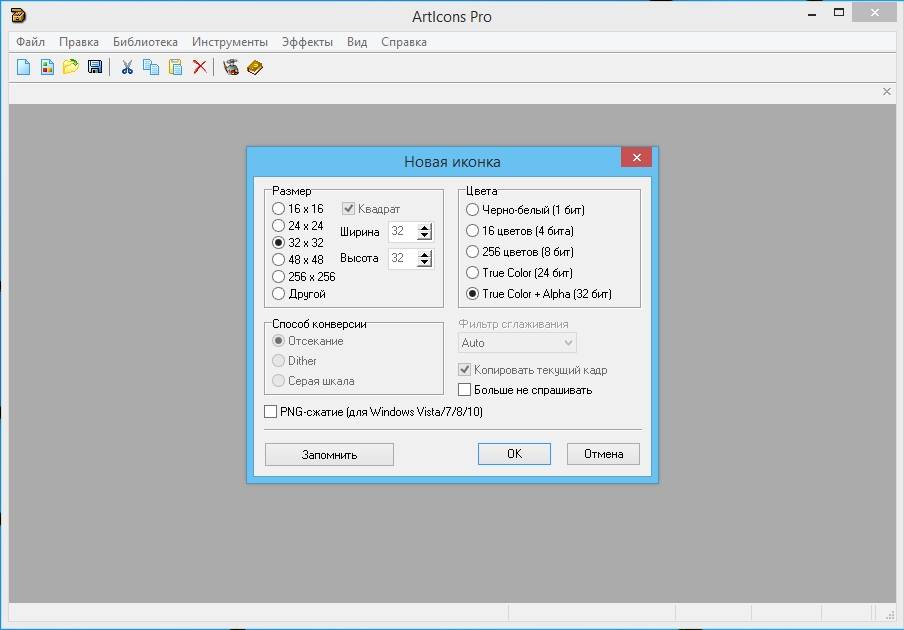The image size is (904, 630).
Task: Choose True Color (24 бит) option
Action: 519,273
